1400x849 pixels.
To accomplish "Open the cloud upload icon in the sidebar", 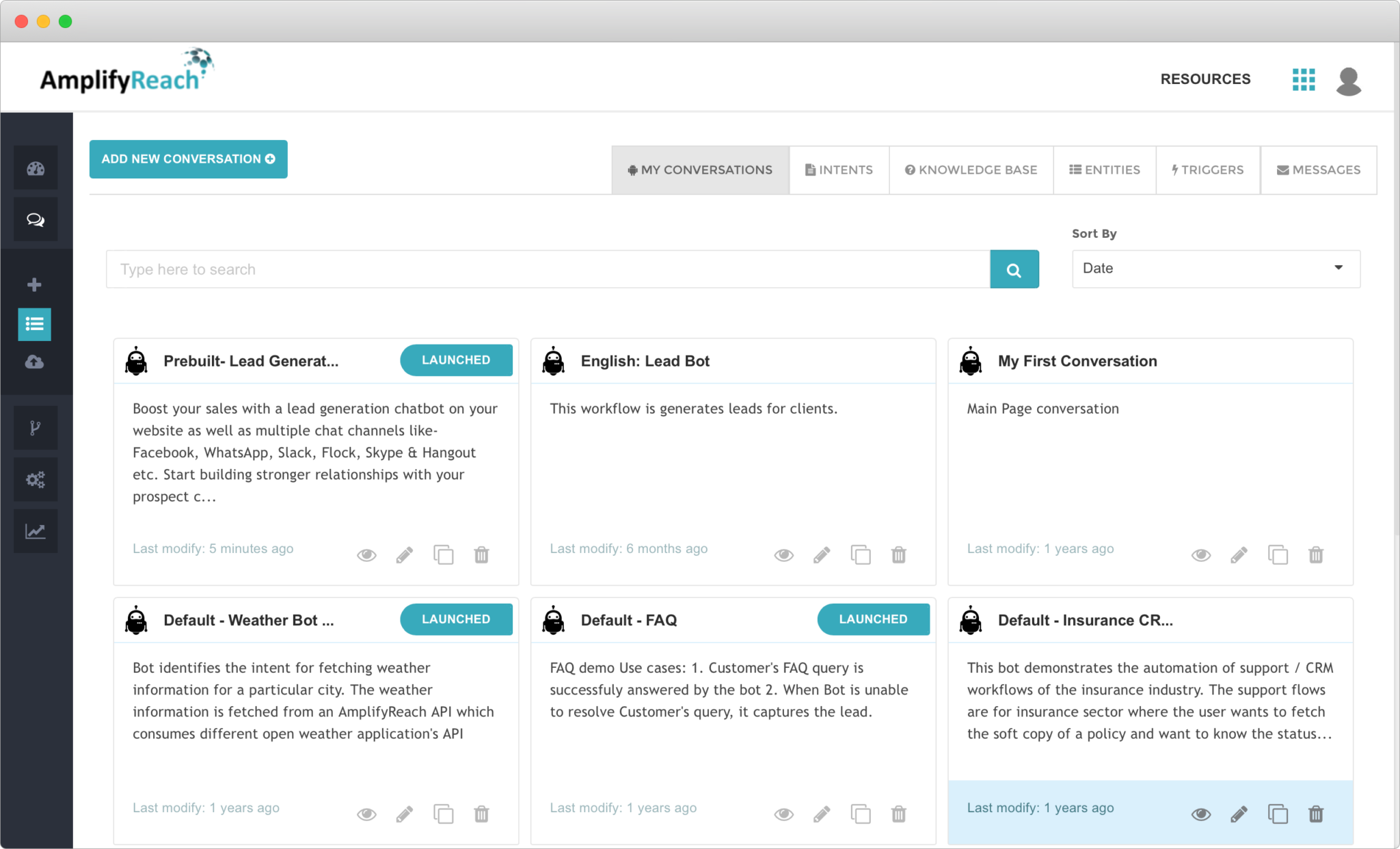I will click(35, 362).
